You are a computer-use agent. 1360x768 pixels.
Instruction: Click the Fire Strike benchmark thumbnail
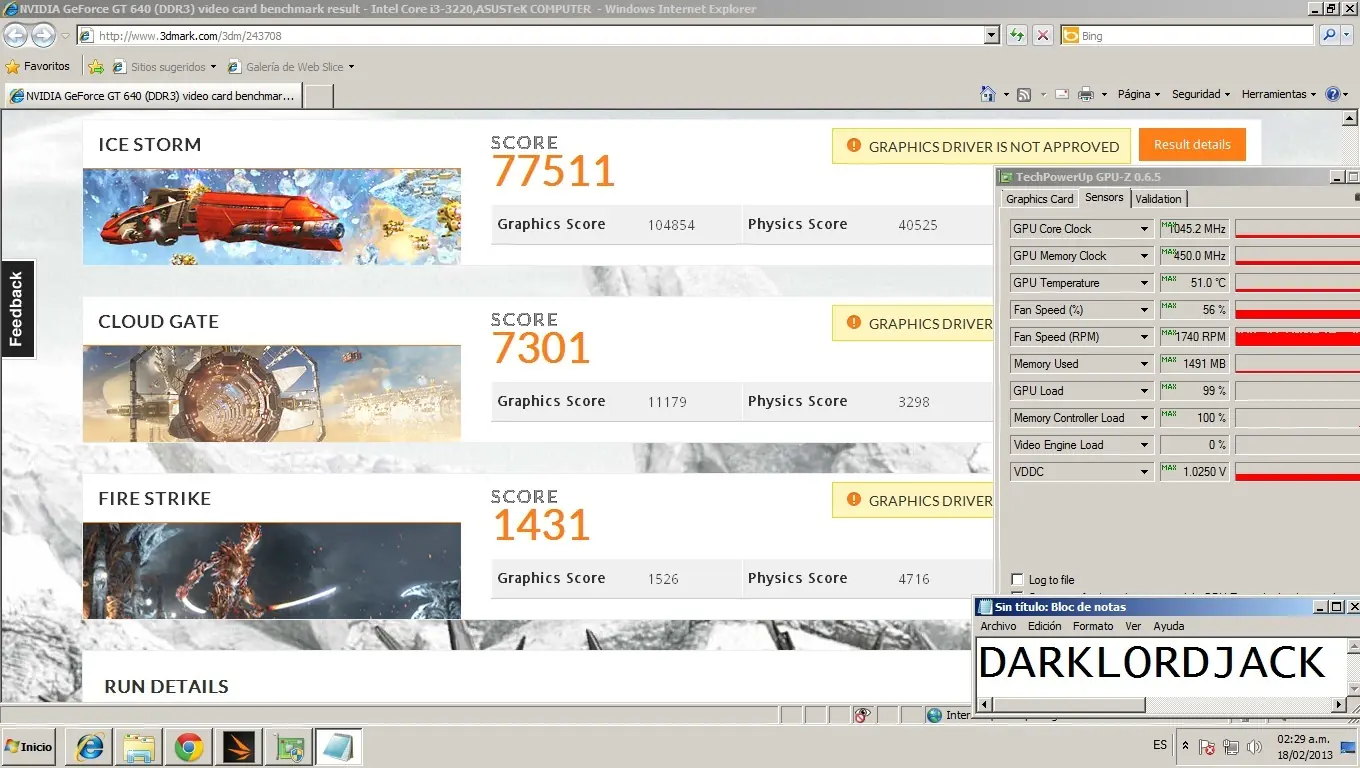tap(272, 570)
